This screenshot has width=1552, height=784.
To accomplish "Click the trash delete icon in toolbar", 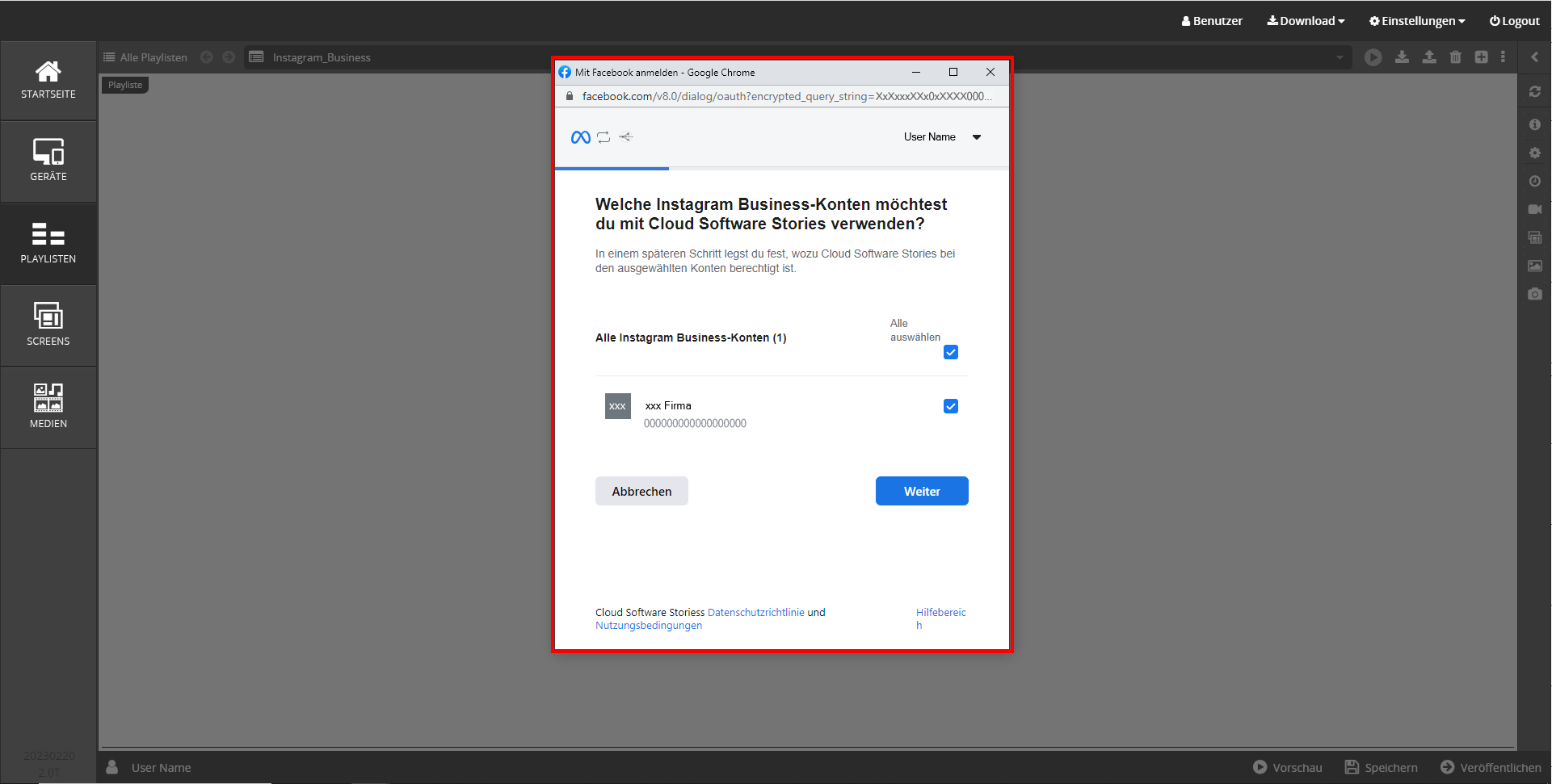I will pos(1455,57).
